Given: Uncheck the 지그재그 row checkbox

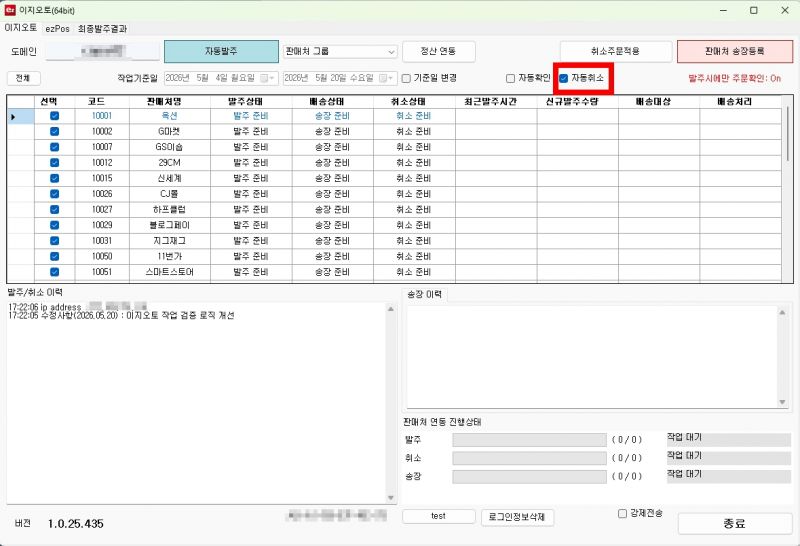Looking at the screenshot, I should tap(55, 241).
